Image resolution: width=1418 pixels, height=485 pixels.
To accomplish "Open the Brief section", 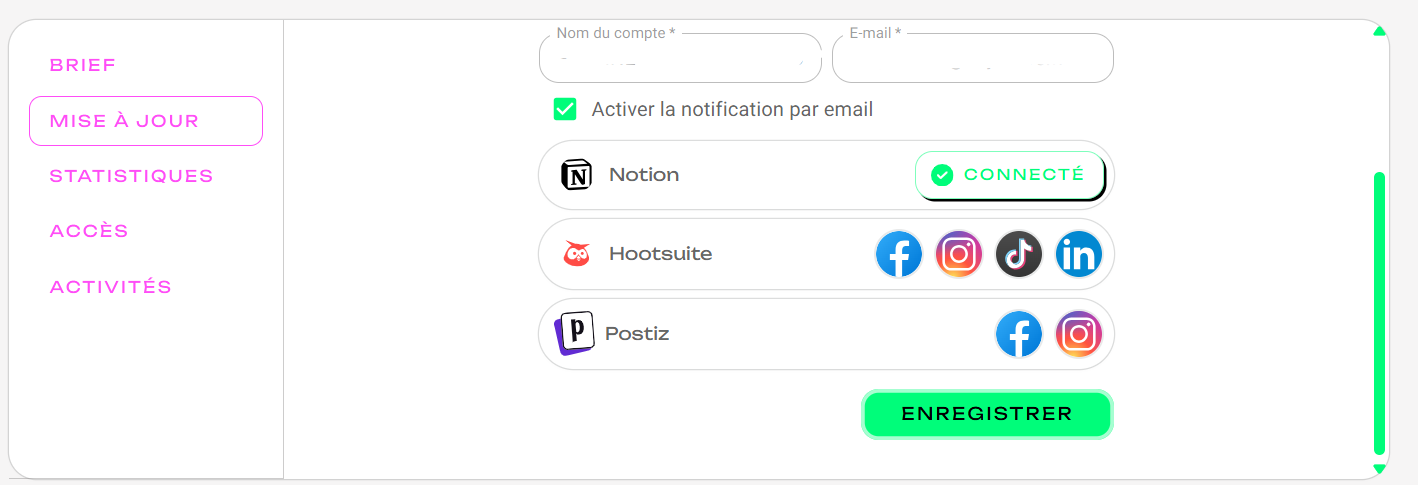I will tap(83, 66).
